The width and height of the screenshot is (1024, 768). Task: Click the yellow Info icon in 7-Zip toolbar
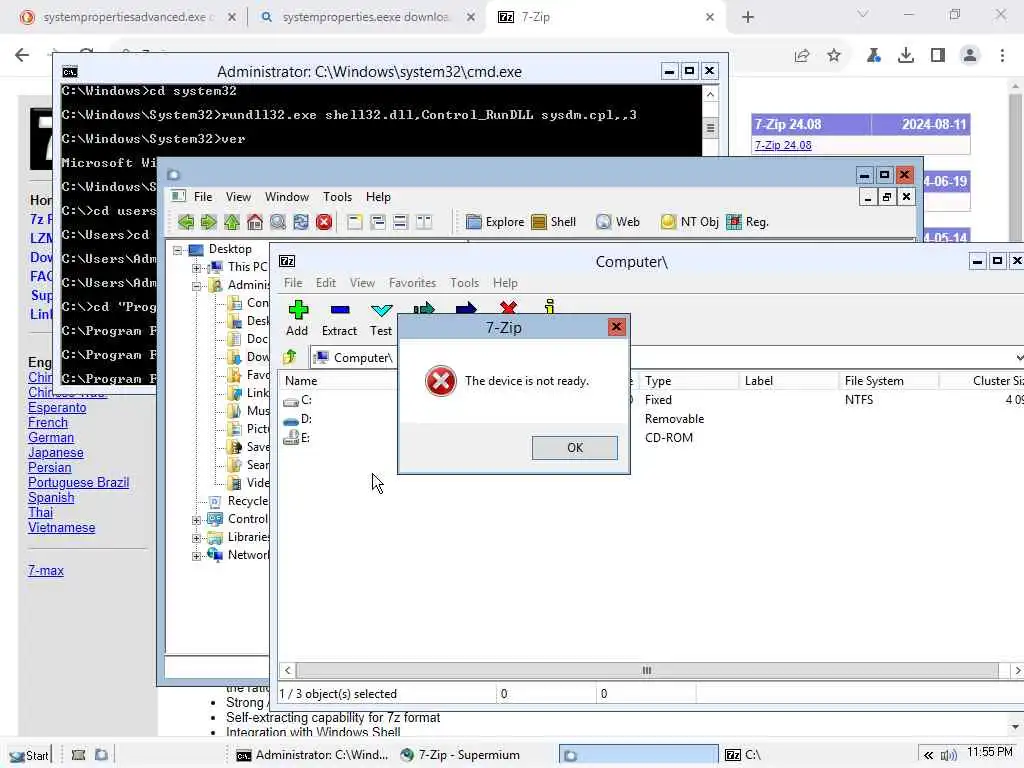pyautogui.click(x=550, y=306)
